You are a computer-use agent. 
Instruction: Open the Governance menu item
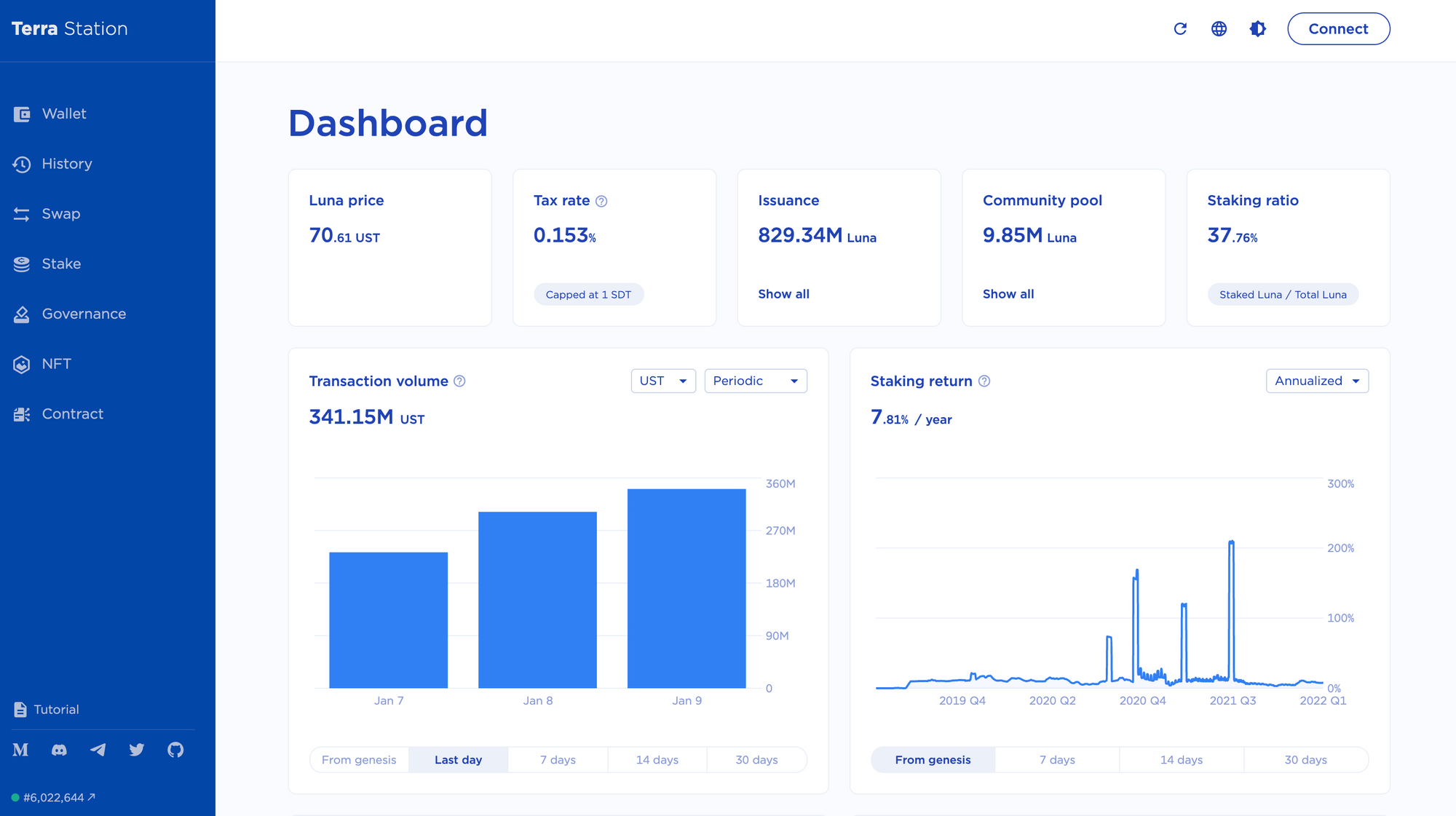(x=84, y=314)
